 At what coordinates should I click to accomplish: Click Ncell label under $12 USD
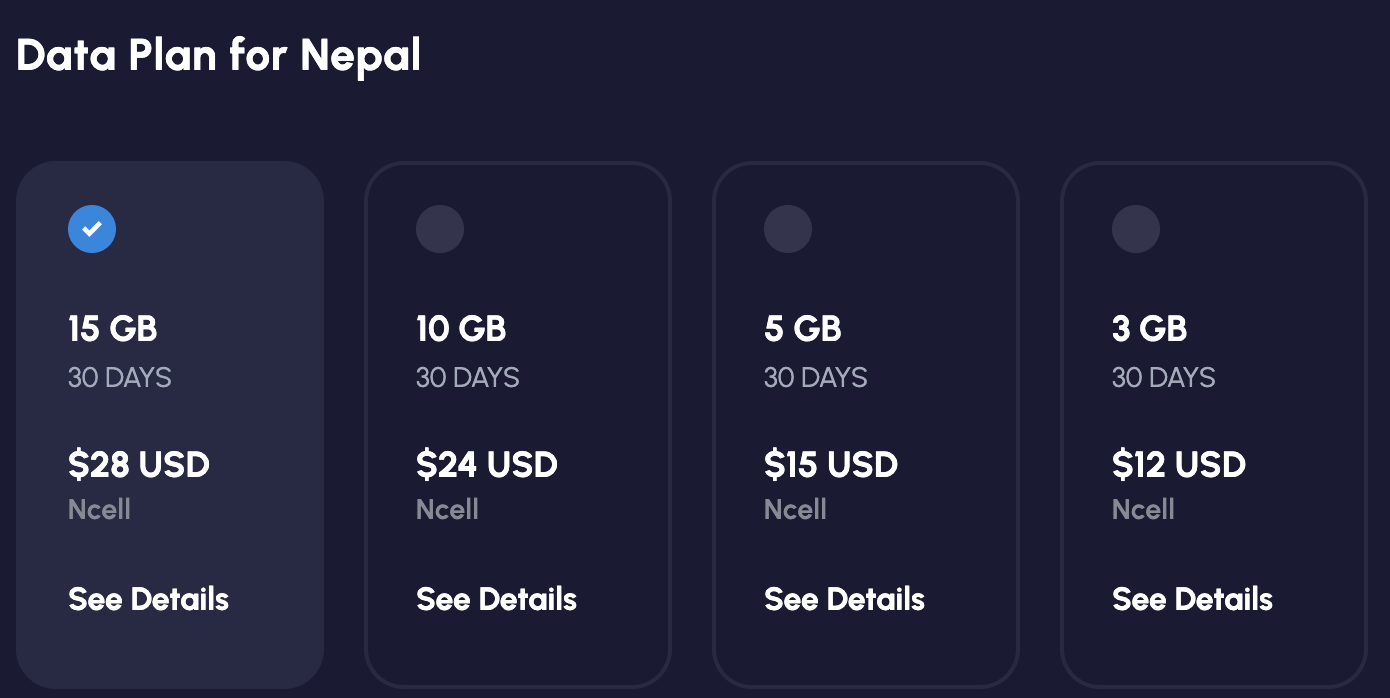pyautogui.click(x=1143, y=510)
